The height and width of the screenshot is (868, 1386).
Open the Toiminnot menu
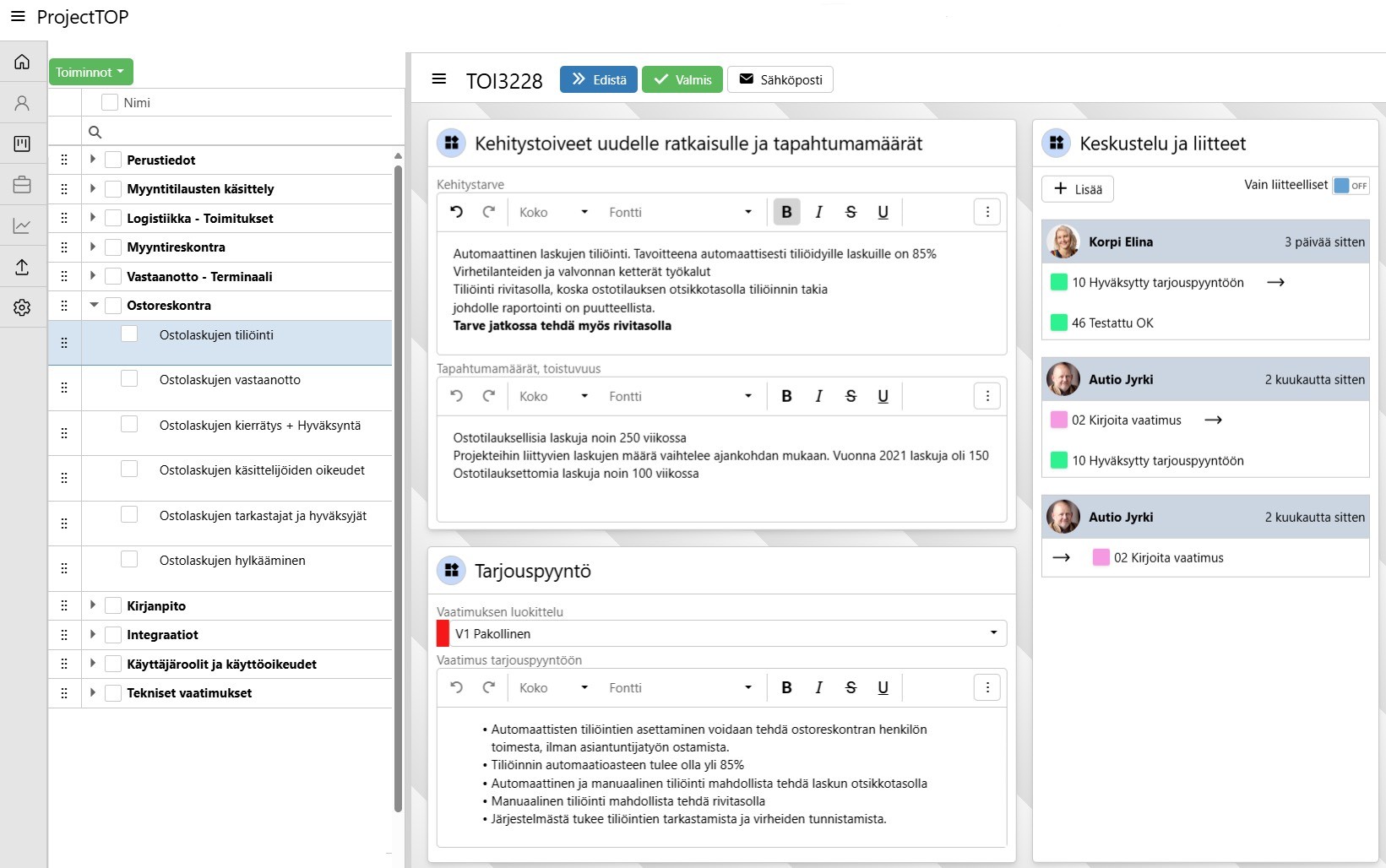[90, 73]
